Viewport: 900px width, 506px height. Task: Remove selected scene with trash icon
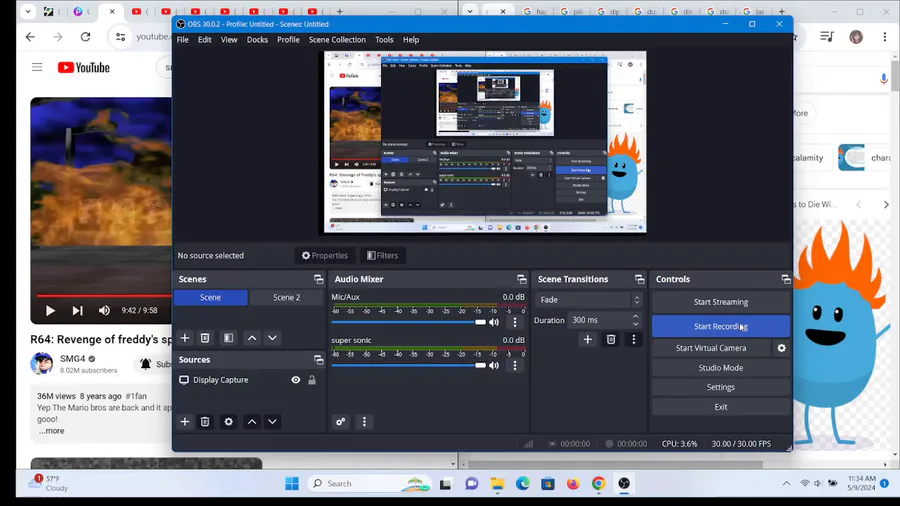[205, 338]
